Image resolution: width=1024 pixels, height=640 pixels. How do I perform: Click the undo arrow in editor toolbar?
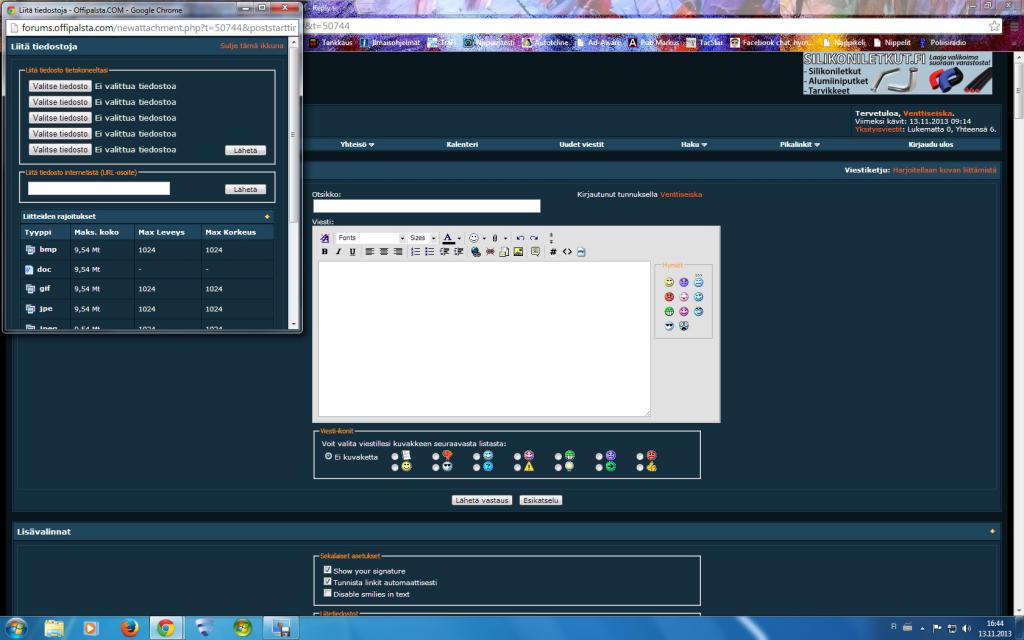pyautogui.click(x=520, y=238)
